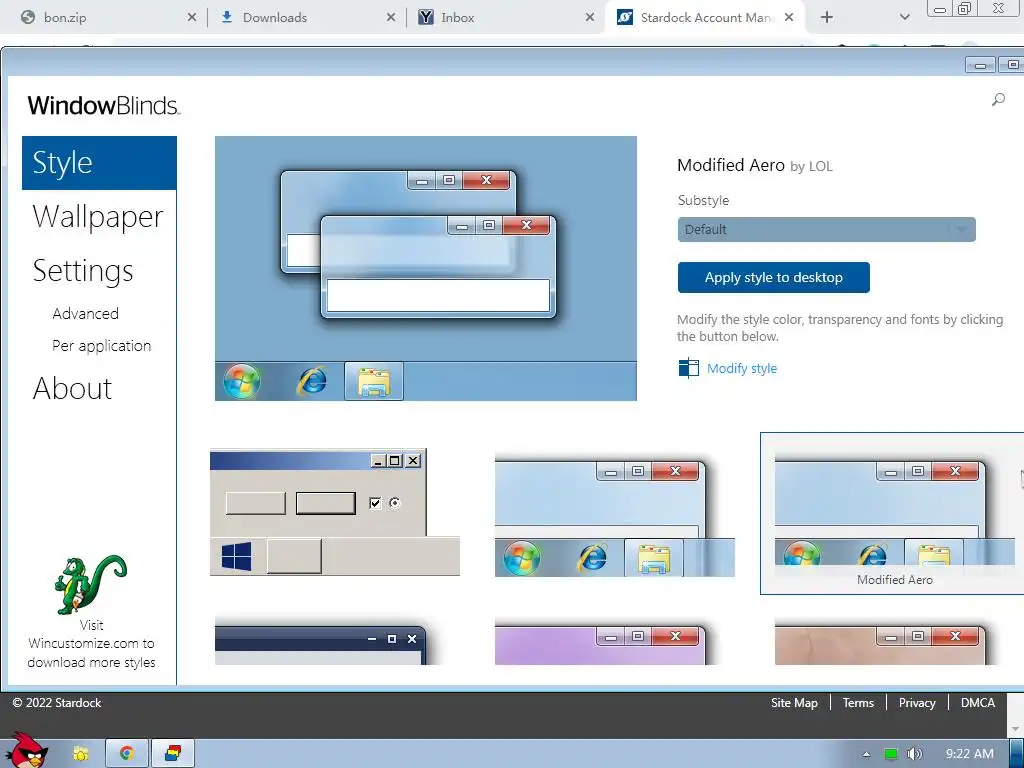Viewport: 1024px width, 768px height.
Task: Show hidden tray icons arrow
Action: (866, 754)
